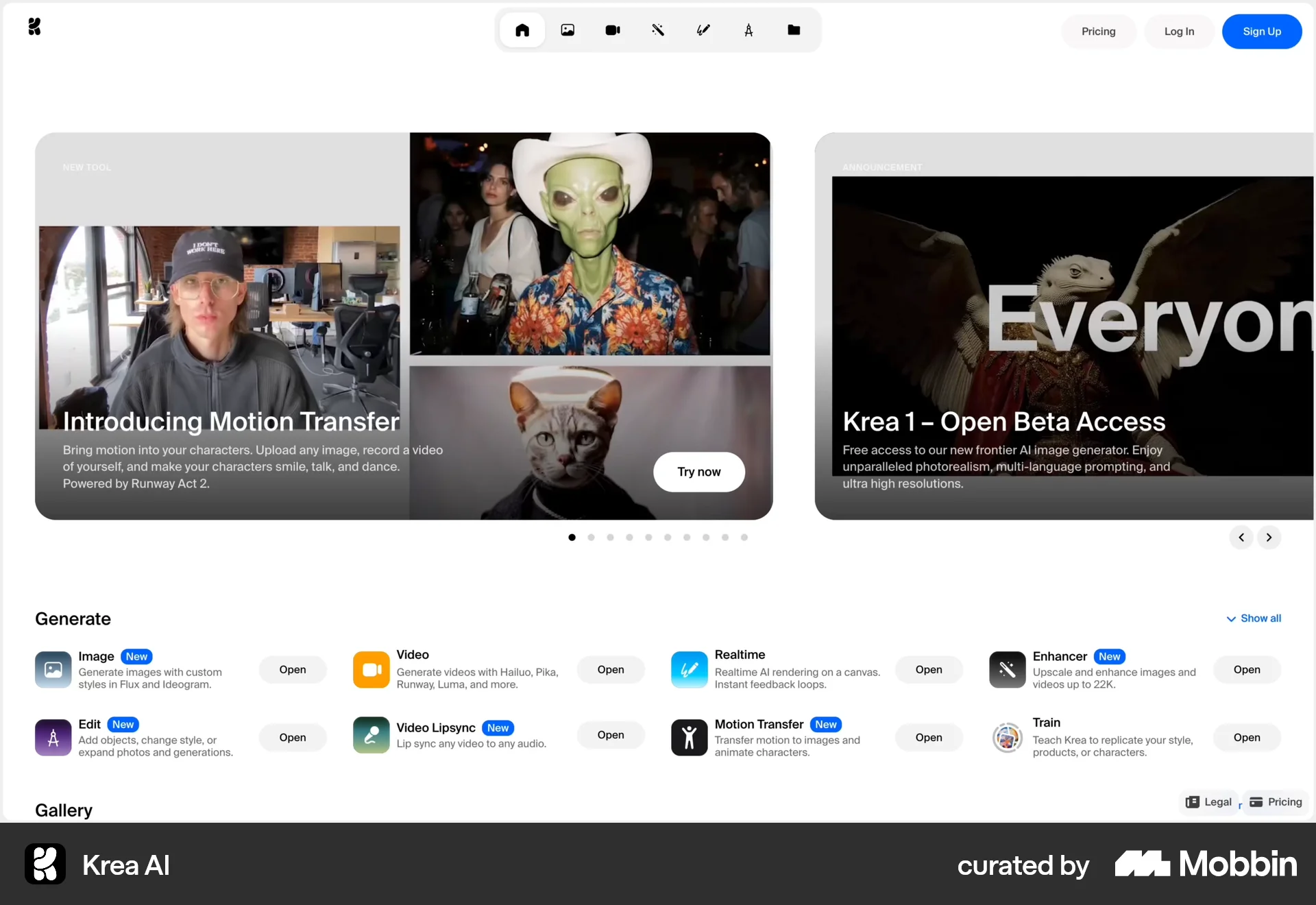Open Legal from the bottom-right links
The height and width of the screenshot is (905, 1316).
point(1209,801)
